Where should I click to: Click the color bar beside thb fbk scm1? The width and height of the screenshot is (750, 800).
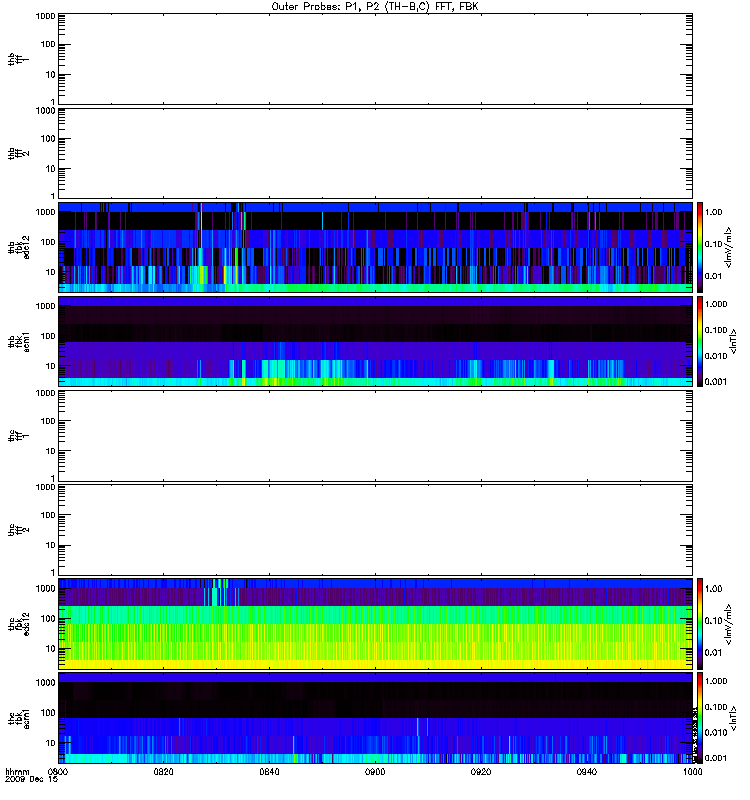click(x=699, y=341)
